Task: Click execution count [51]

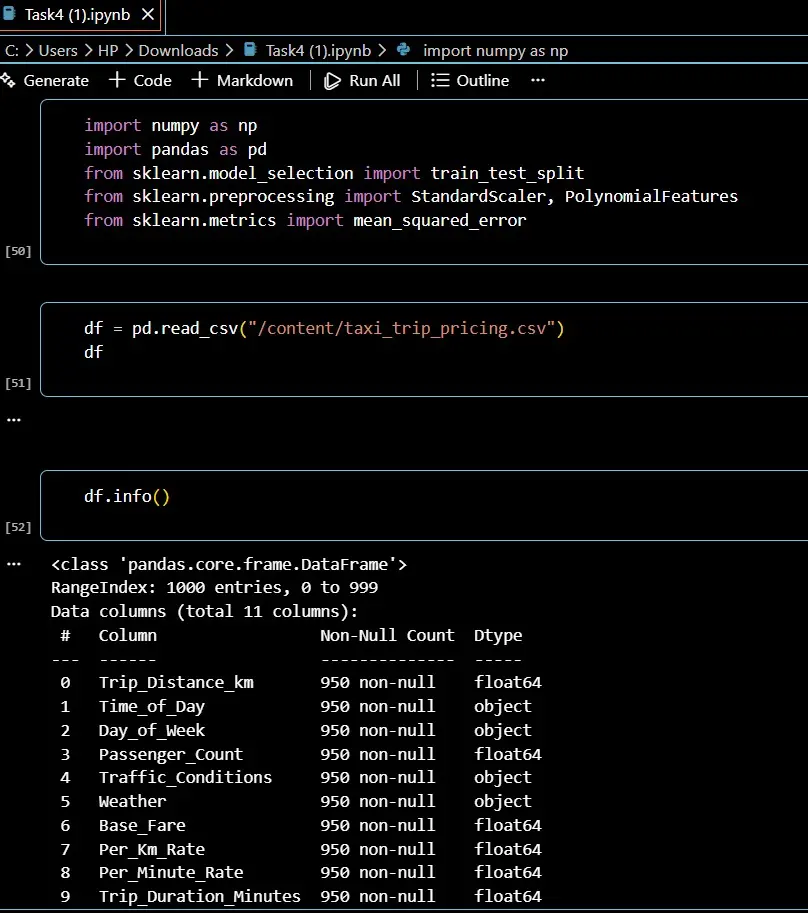Action: pyautogui.click(x=18, y=383)
